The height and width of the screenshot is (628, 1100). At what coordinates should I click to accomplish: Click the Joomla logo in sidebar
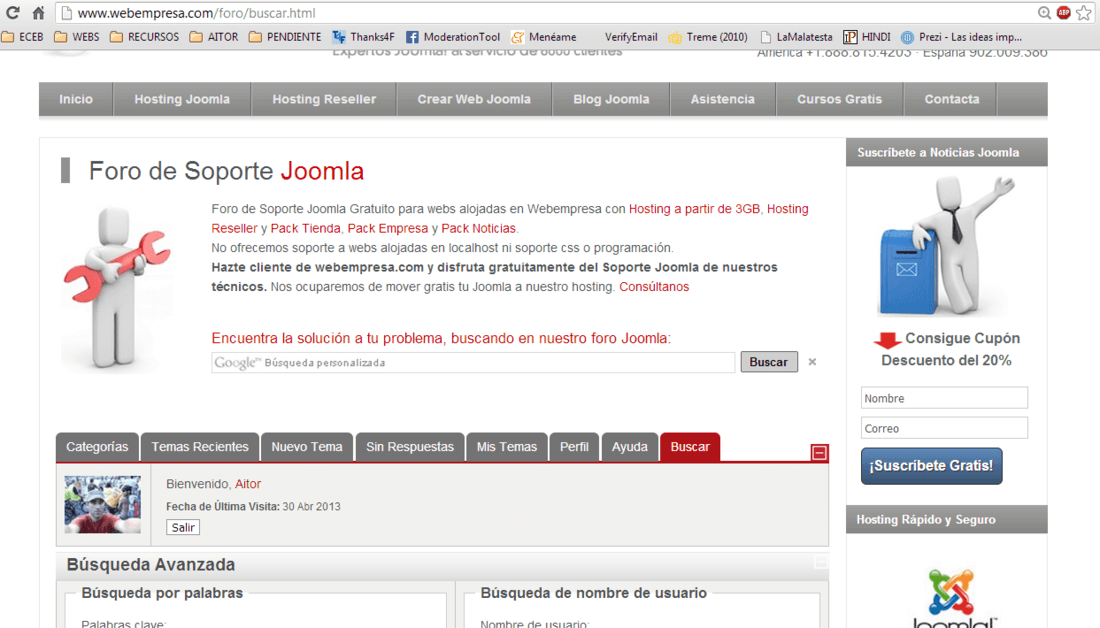953,598
